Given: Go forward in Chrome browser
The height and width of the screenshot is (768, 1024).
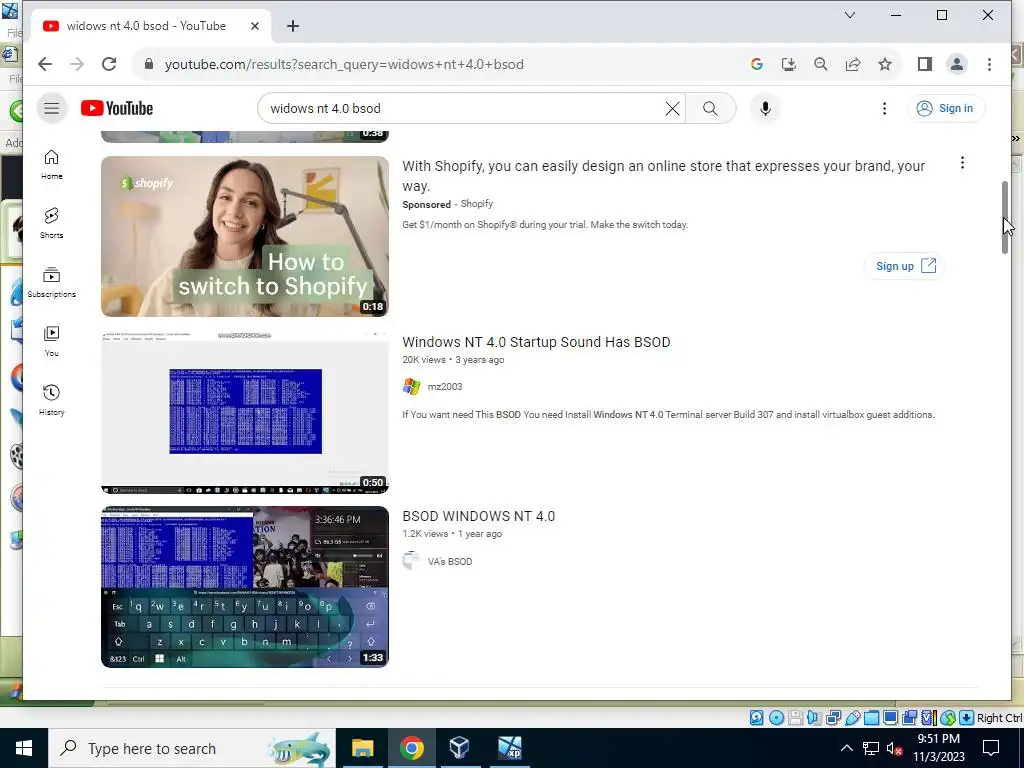Looking at the screenshot, I should click(76, 64).
